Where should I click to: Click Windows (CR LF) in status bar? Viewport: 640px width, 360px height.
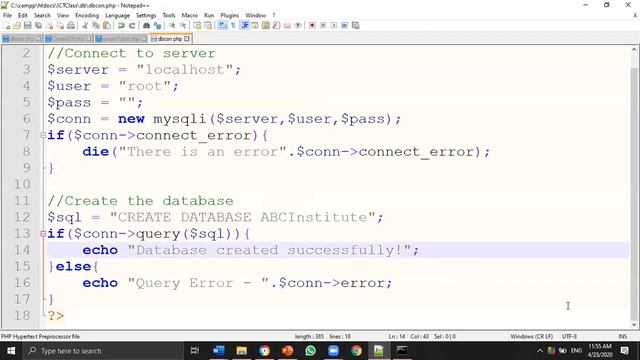[531, 336]
